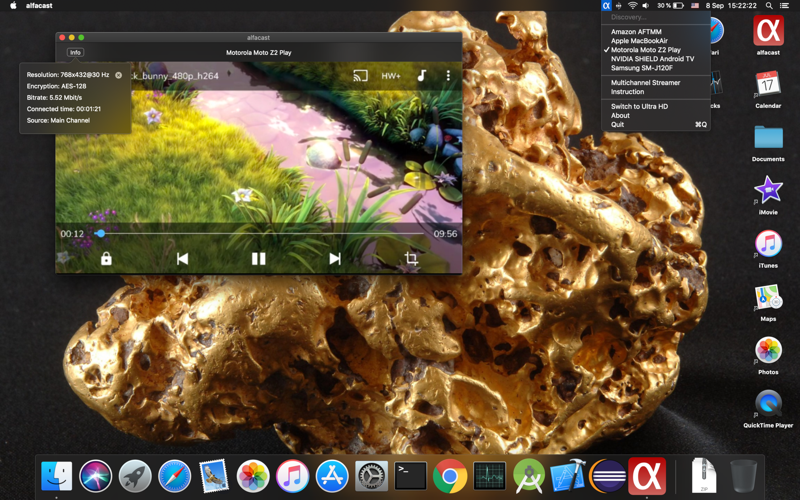Open alfacast desktop shortcut icon
800x500 pixels.
[768, 33]
